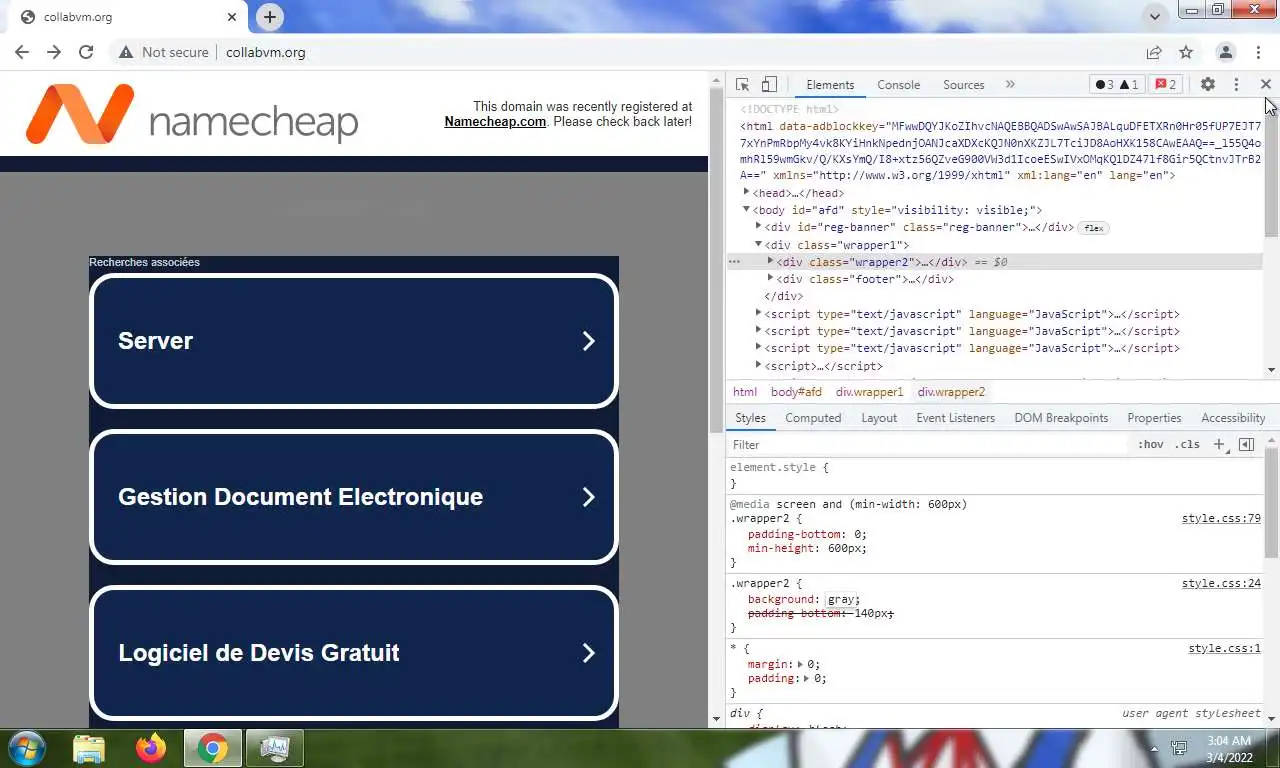This screenshot has width=1280, height=768.
Task: Click the errors and warnings counter
Action: coord(1116,85)
